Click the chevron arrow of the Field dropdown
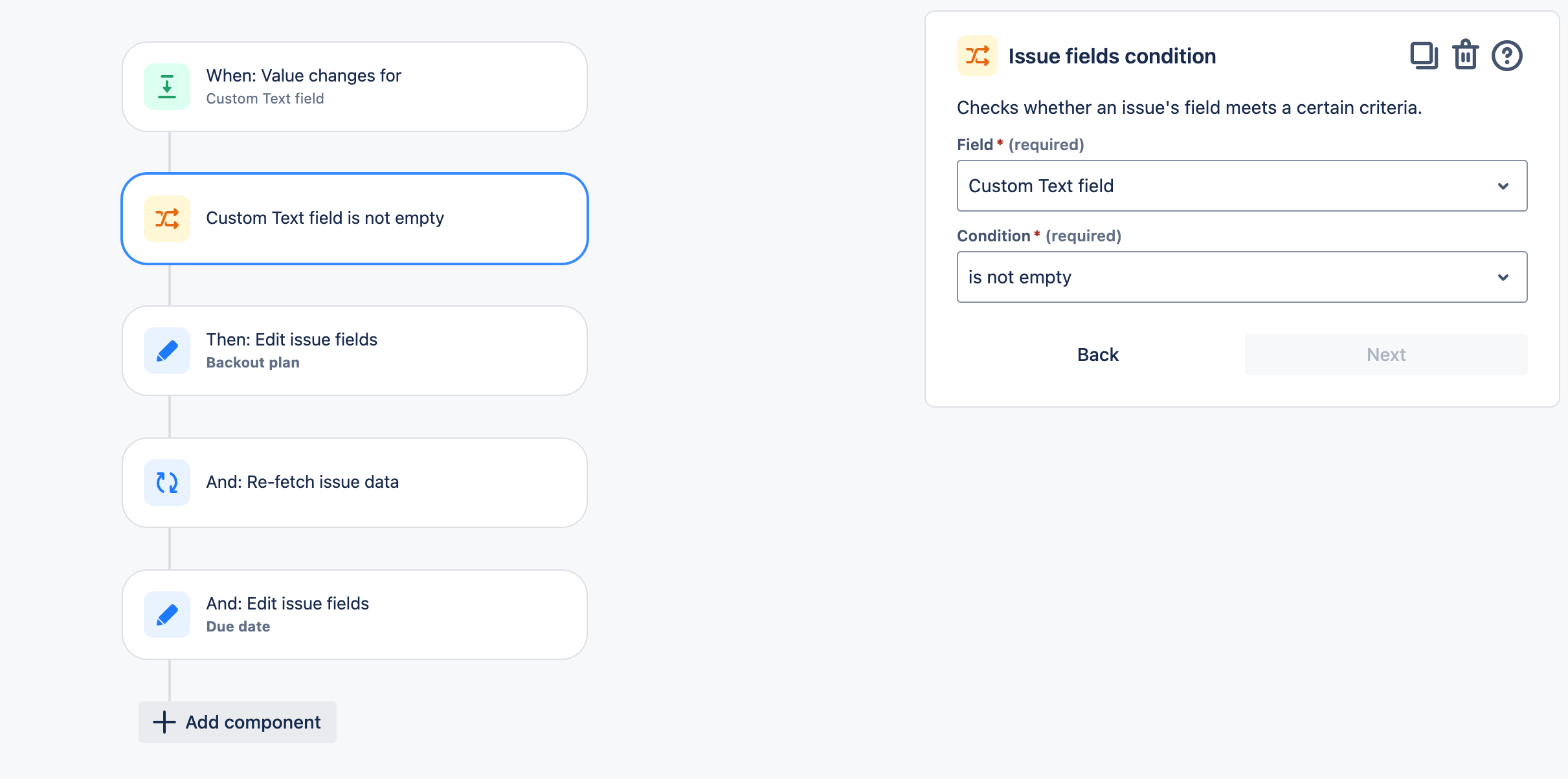 coord(1503,186)
